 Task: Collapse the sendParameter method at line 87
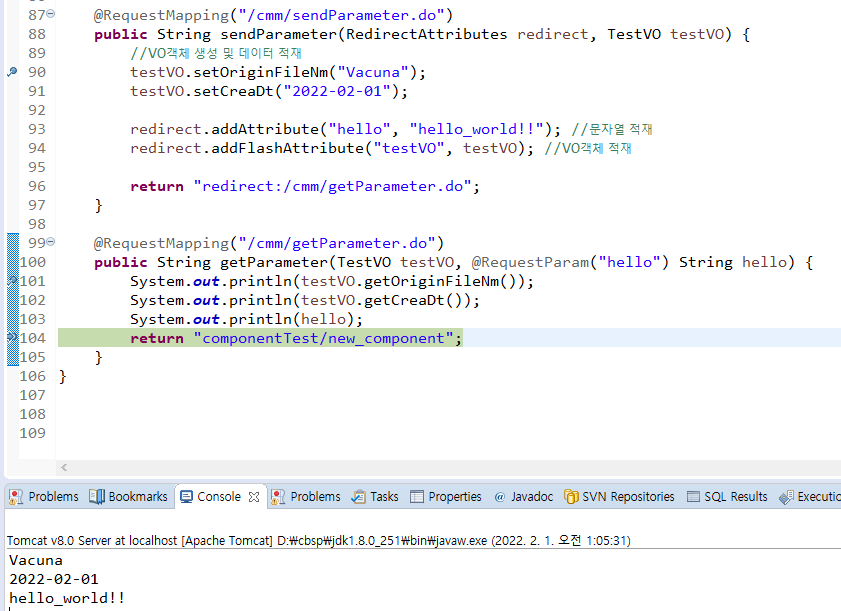tap(50, 14)
